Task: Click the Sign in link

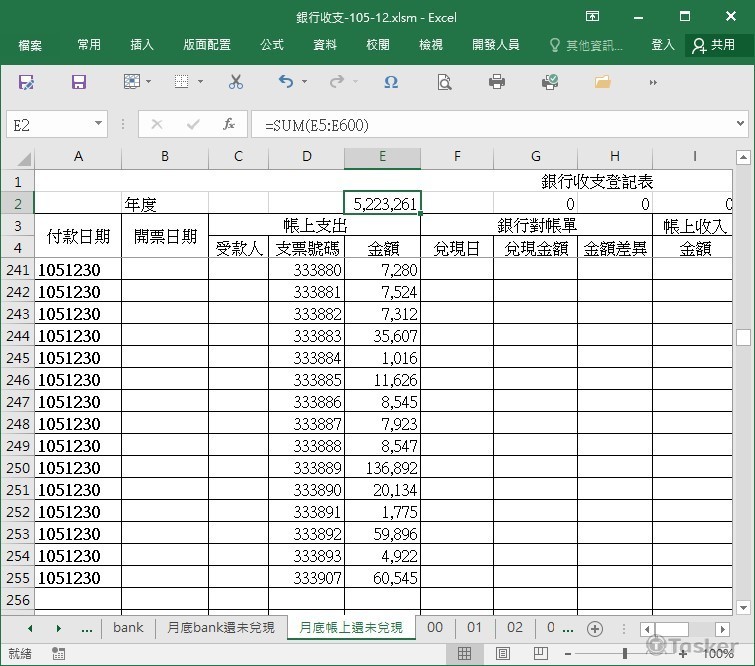Action: [663, 45]
